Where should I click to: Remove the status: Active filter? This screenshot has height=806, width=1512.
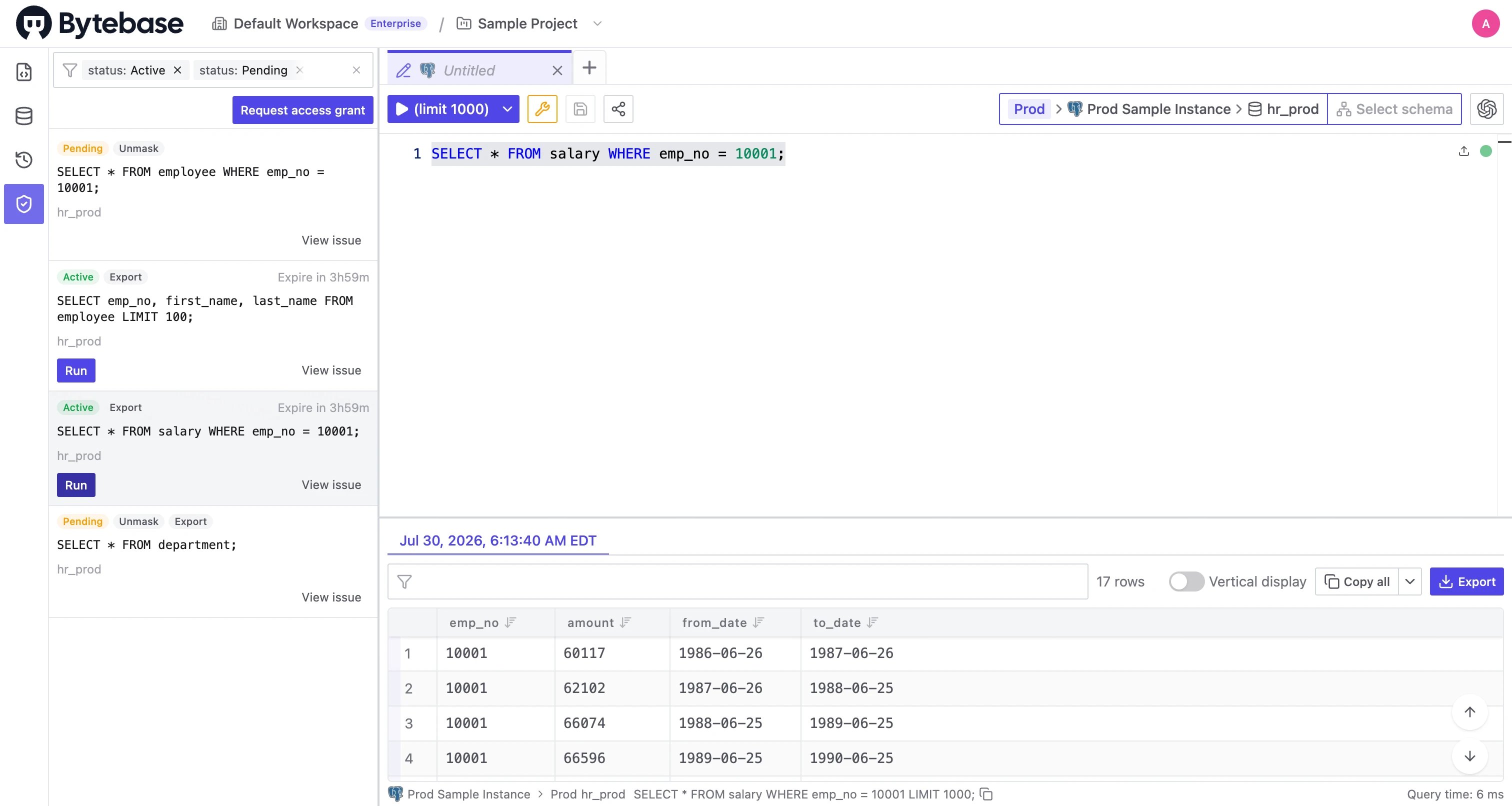pos(177,70)
